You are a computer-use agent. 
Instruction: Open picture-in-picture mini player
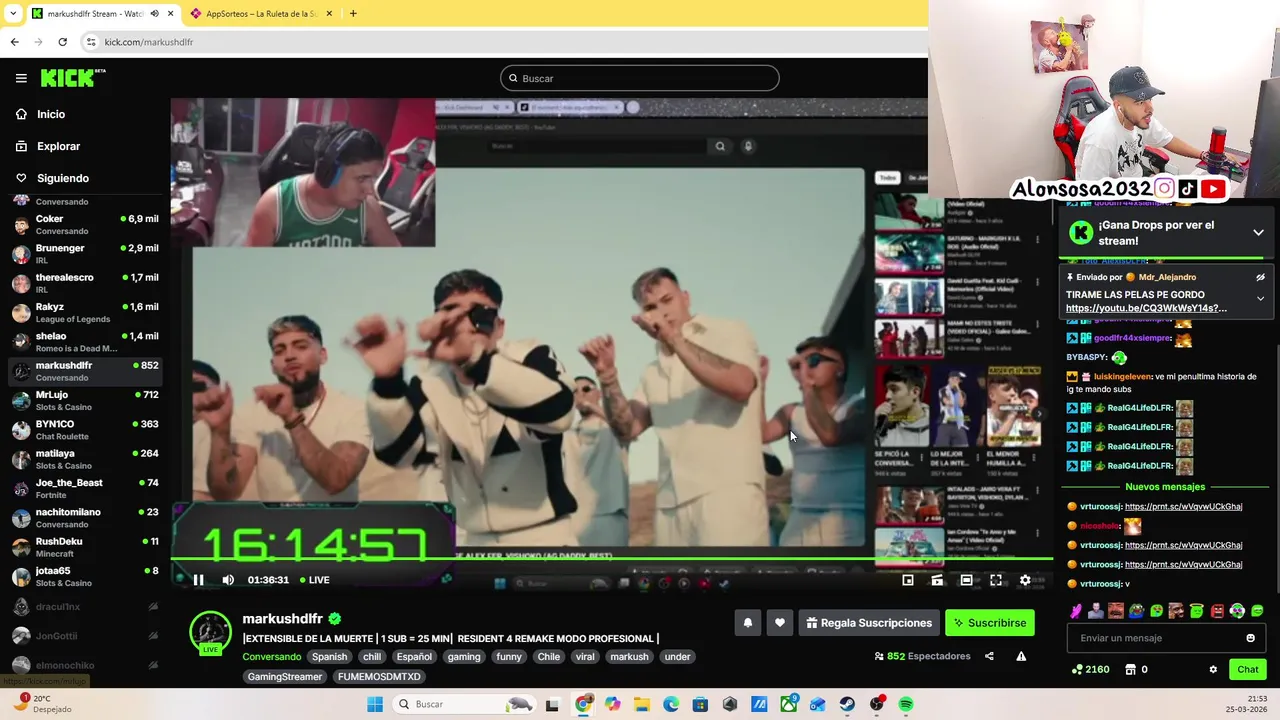908,580
